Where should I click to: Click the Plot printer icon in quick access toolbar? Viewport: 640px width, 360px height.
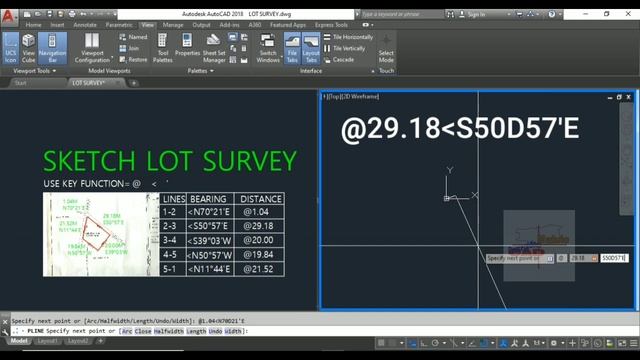(72, 14)
